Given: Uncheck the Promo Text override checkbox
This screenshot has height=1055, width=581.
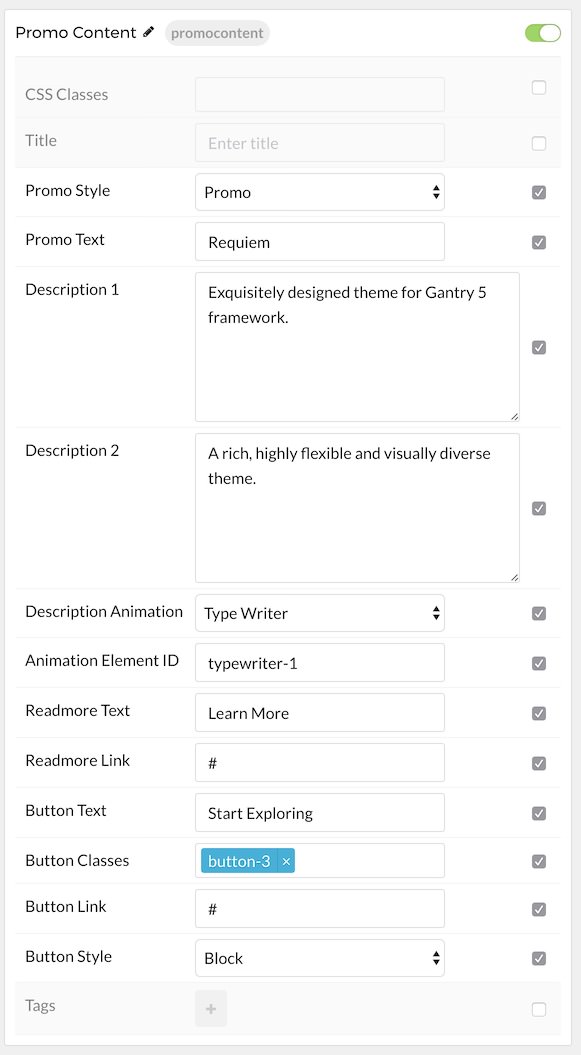Looking at the screenshot, I should pos(539,242).
